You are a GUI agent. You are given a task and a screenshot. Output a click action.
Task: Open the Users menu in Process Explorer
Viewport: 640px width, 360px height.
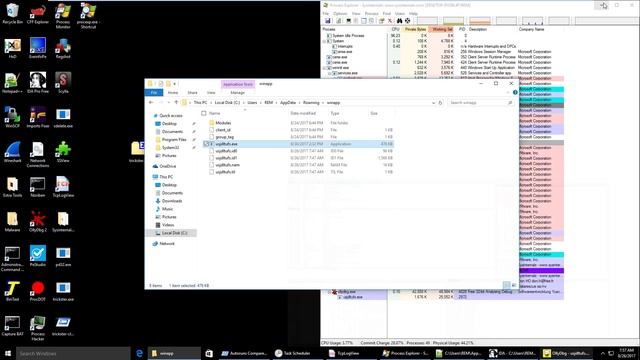(400, 13)
